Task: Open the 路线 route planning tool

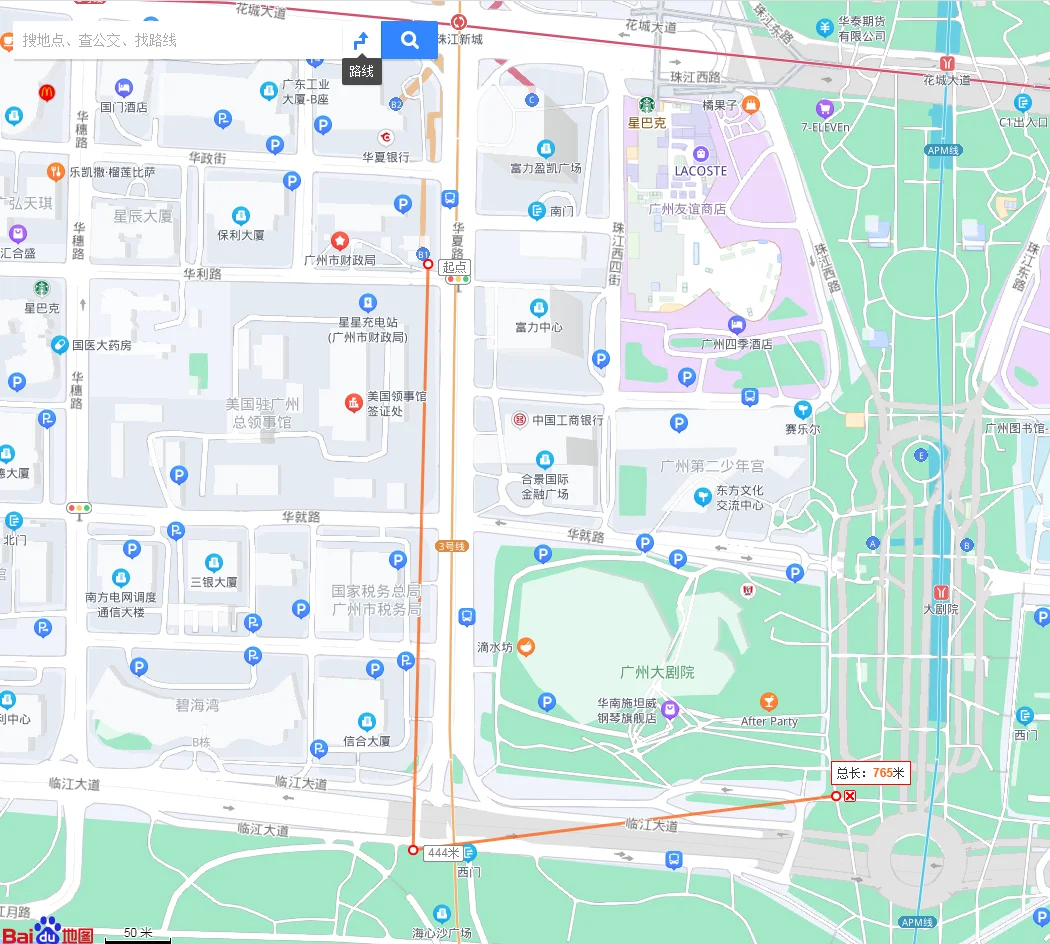Action: pos(360,40)
